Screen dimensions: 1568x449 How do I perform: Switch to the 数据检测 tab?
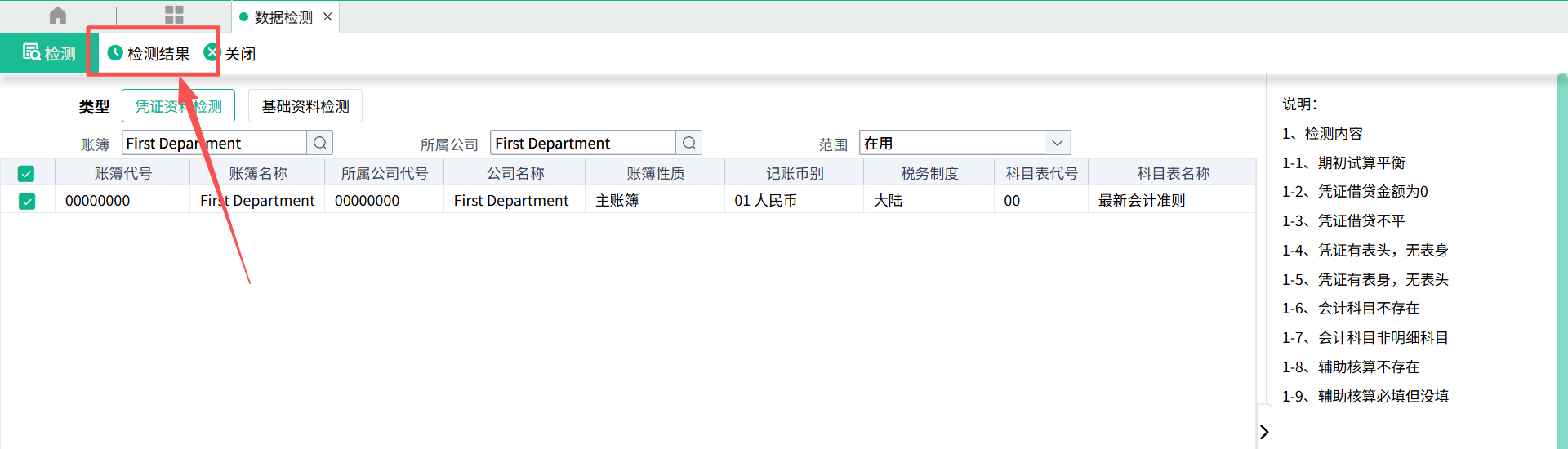(x=282, y=17)
